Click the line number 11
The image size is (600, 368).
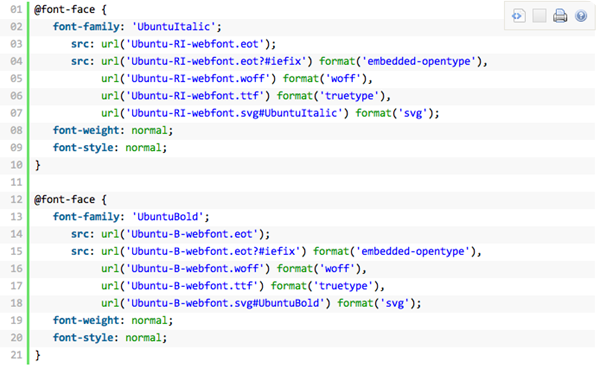16,182
